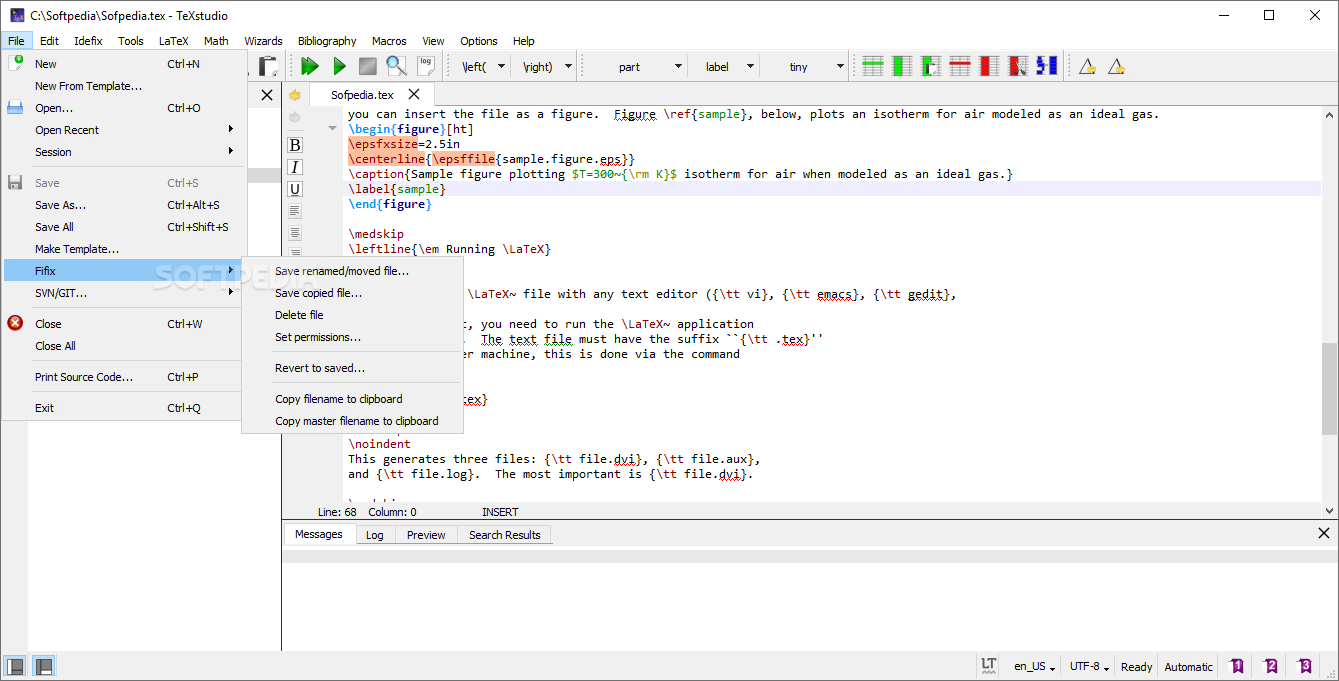Click Exit in the File menu
Screen dimensions: 1339x681
click(x=123, y=408)
